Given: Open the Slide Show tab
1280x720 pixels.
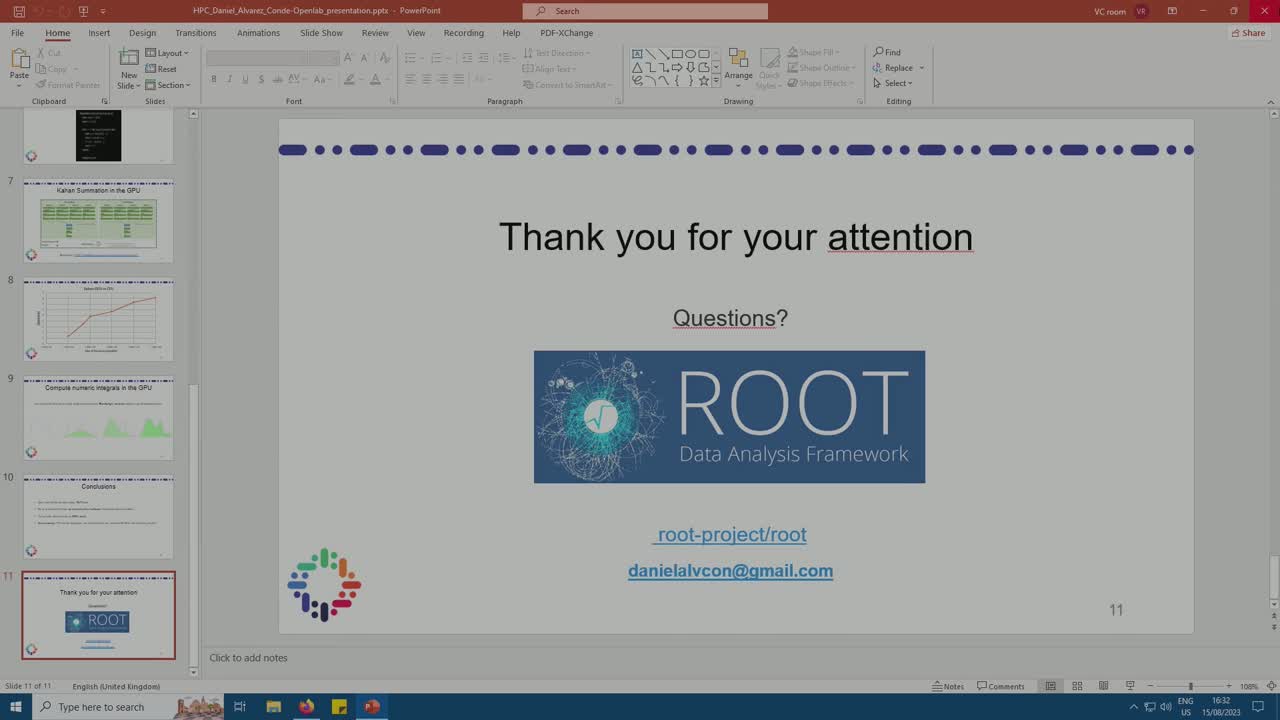Looking at the screenshot, I should [x=321, y=33].
